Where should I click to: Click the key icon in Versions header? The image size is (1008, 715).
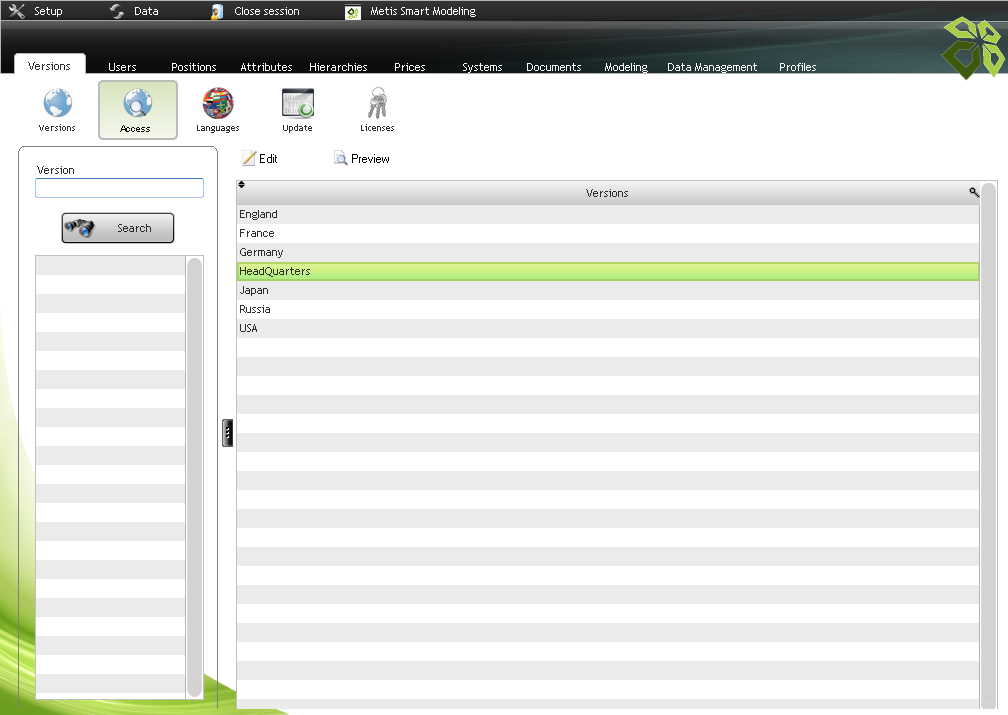[x=973, y=192]
